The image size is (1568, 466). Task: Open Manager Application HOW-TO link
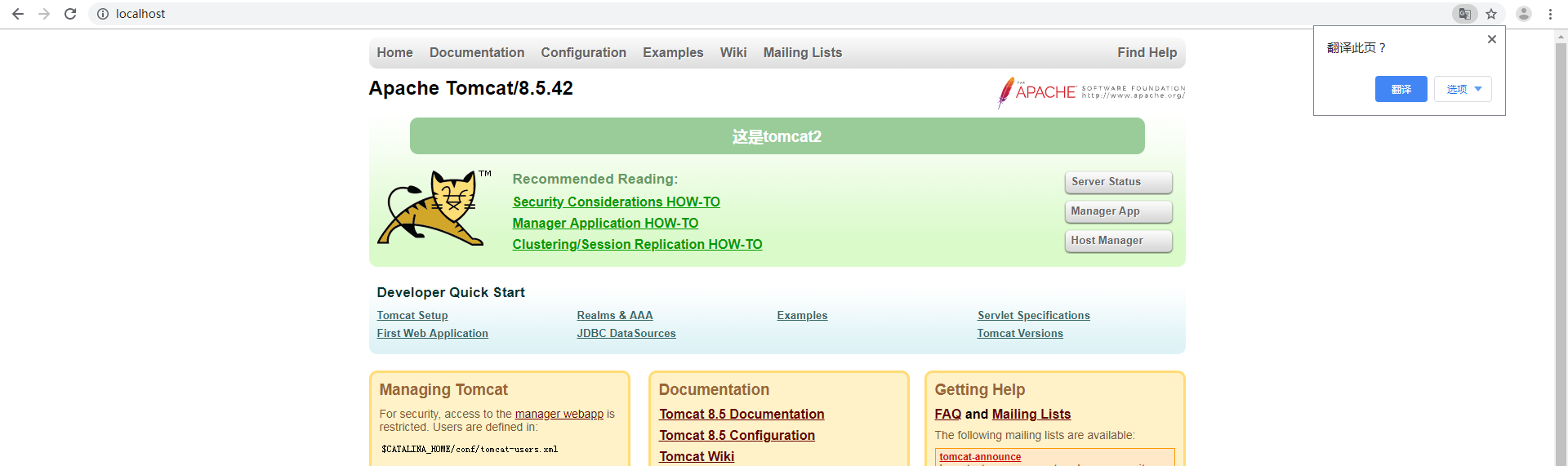[605, 223]
